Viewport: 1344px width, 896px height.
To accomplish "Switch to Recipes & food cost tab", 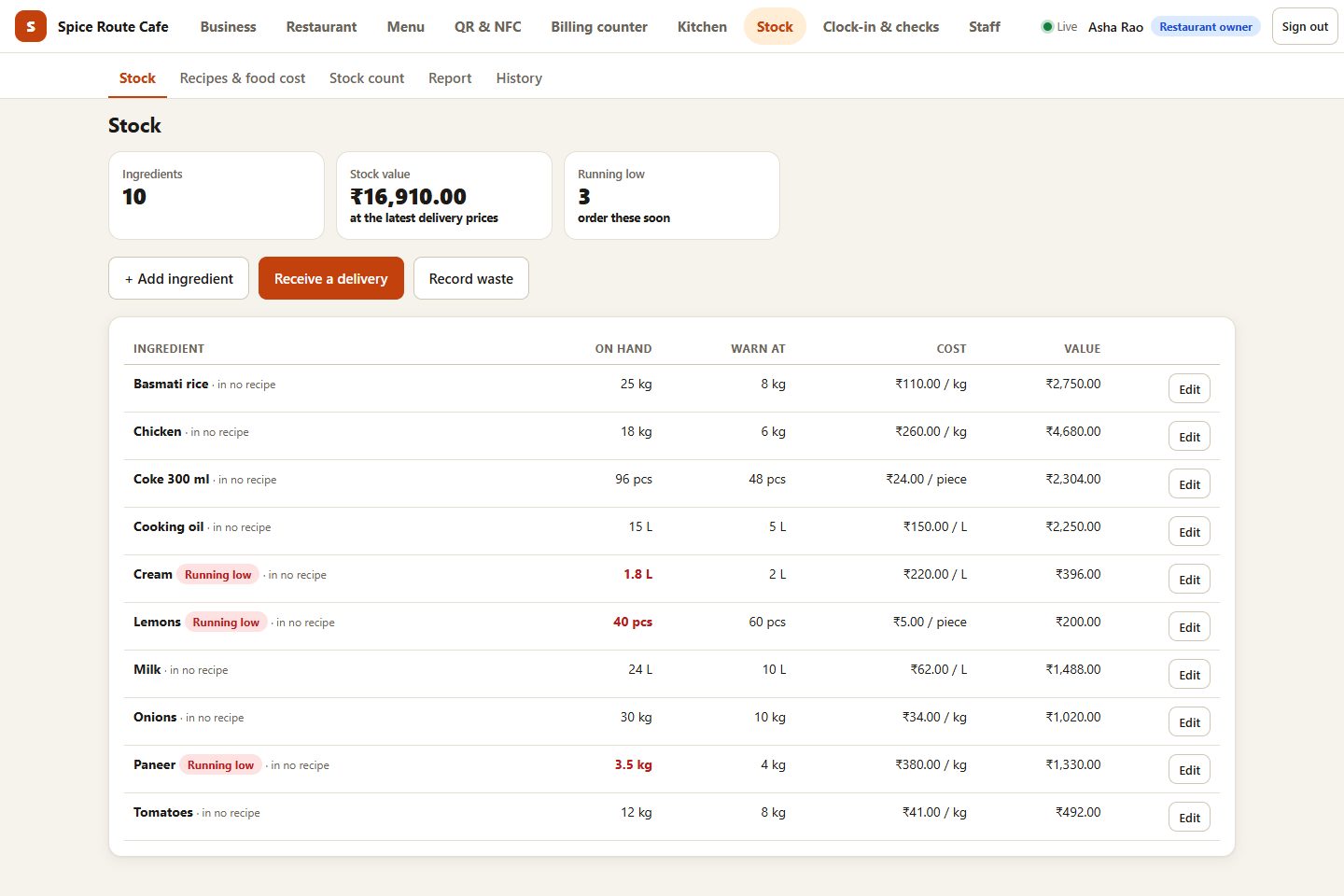I will coord(243,78).
